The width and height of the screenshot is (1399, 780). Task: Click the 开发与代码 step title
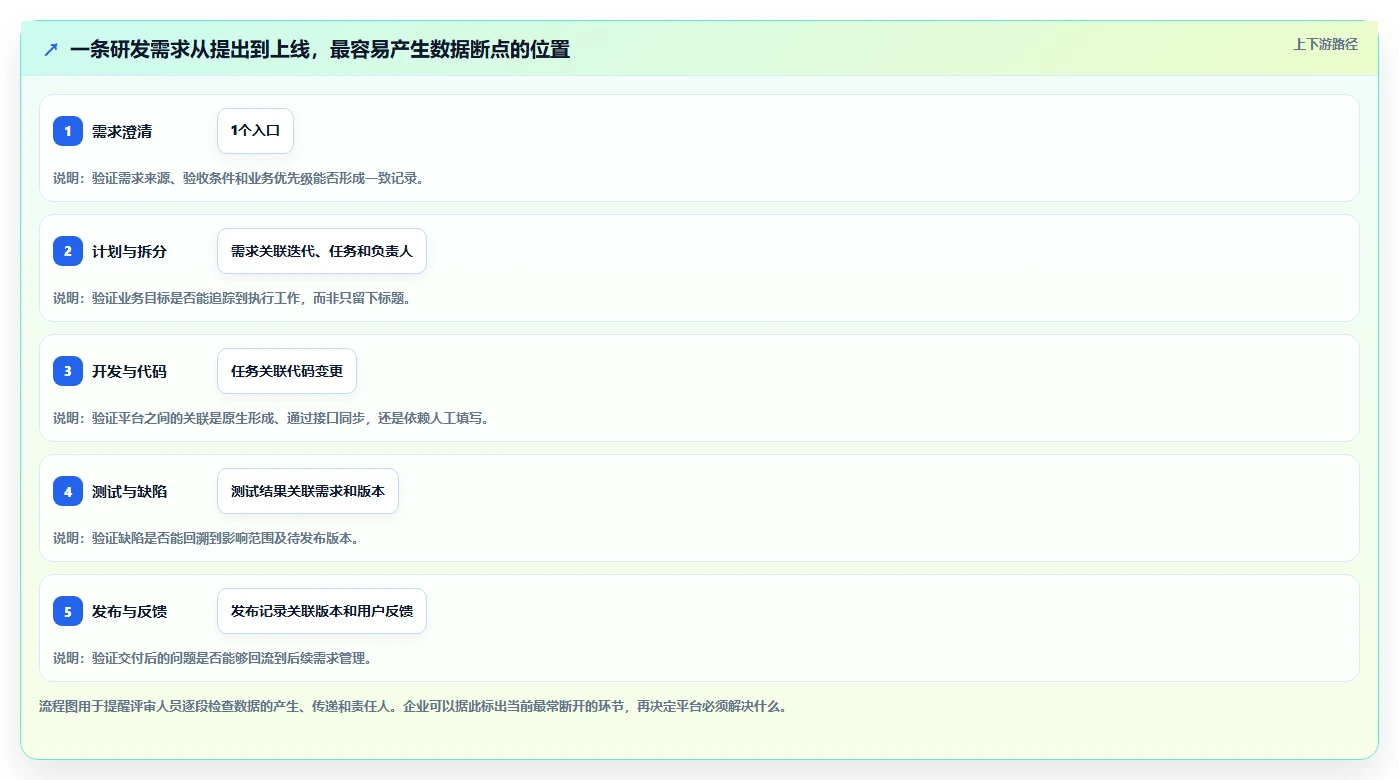tap(129, 371)
